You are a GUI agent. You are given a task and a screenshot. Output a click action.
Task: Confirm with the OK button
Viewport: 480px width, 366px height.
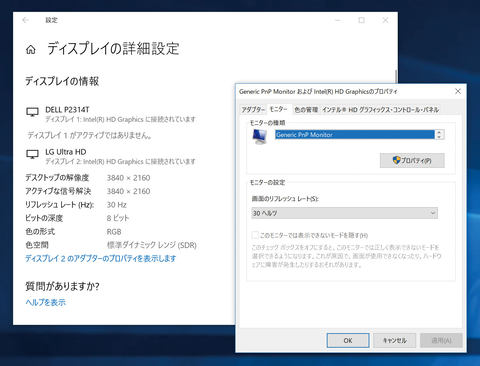tap(348, 340)
